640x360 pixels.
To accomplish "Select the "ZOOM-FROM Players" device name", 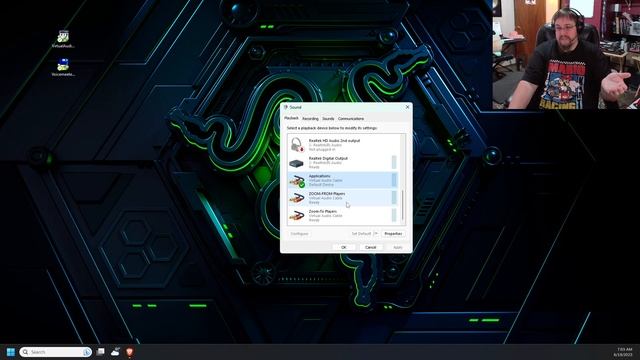I will [327, 193].
